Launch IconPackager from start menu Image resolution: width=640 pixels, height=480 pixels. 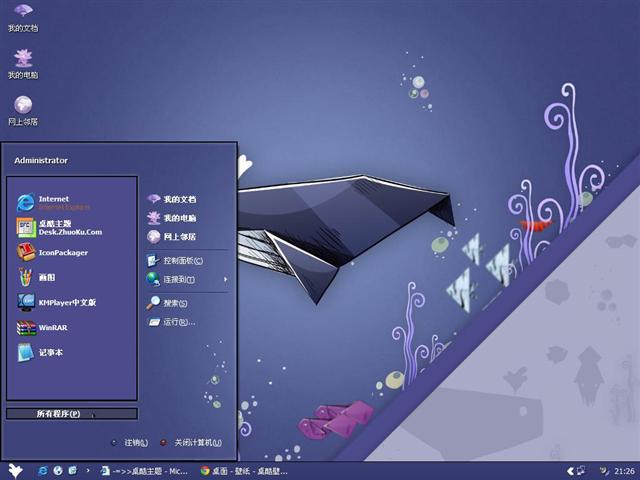point(52,253)
